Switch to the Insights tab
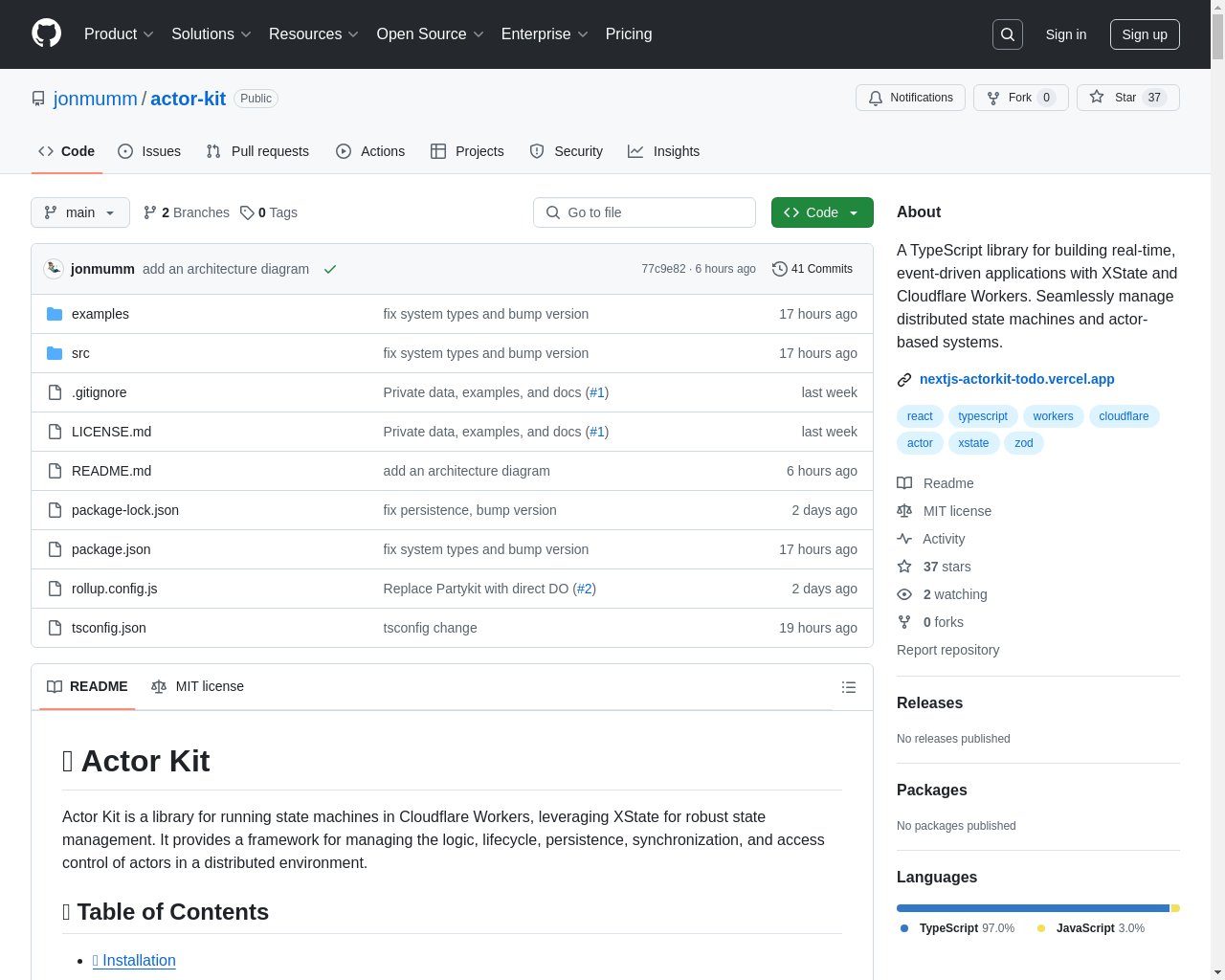1225x980 pixels. pyautogui.click(x=664, y=151)
